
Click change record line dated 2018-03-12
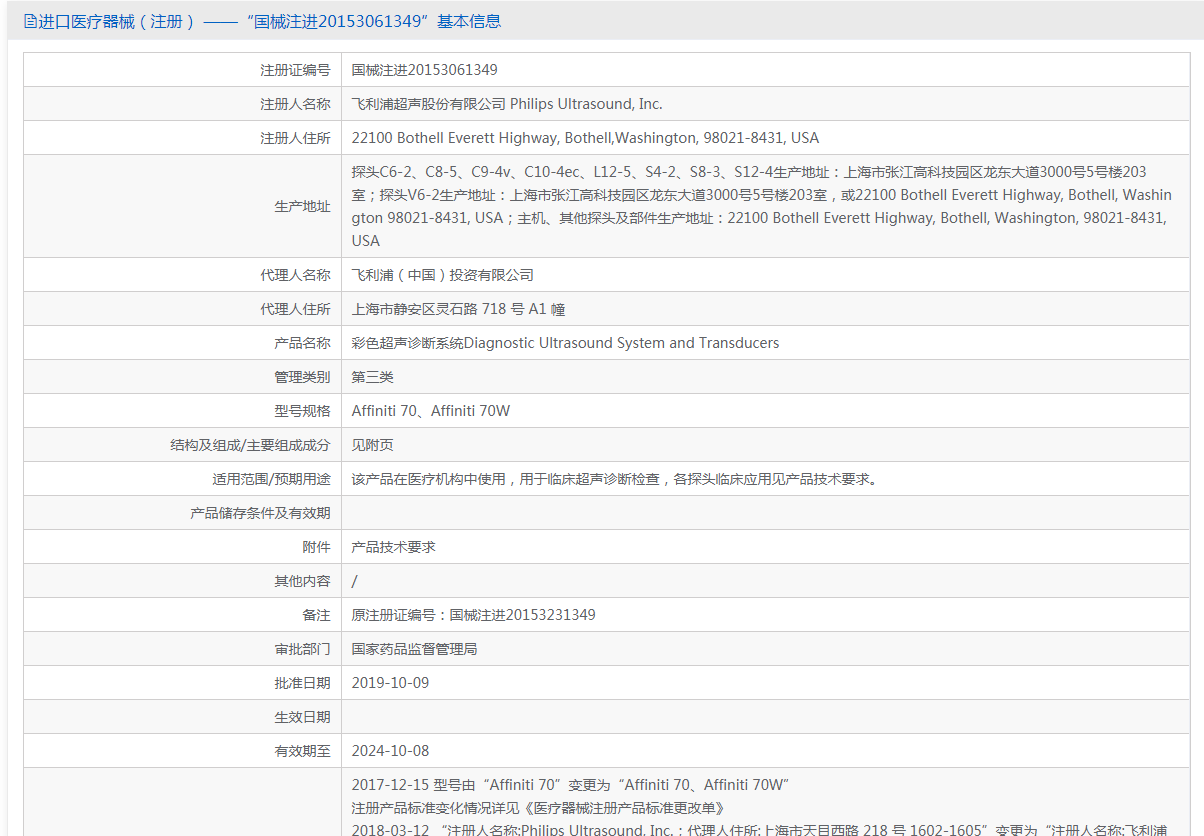760,830
